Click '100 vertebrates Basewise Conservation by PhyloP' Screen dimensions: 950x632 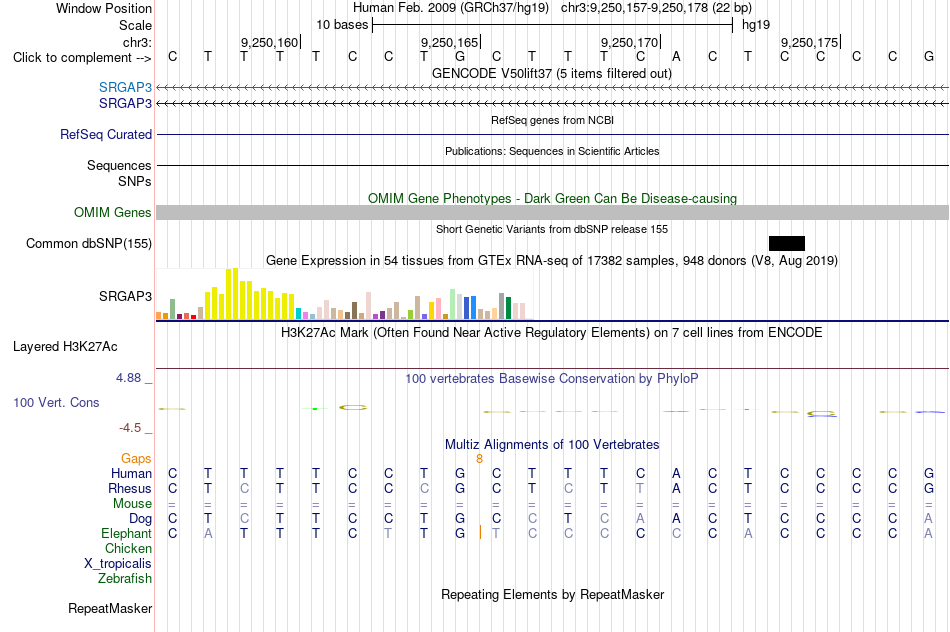[552, 379]
